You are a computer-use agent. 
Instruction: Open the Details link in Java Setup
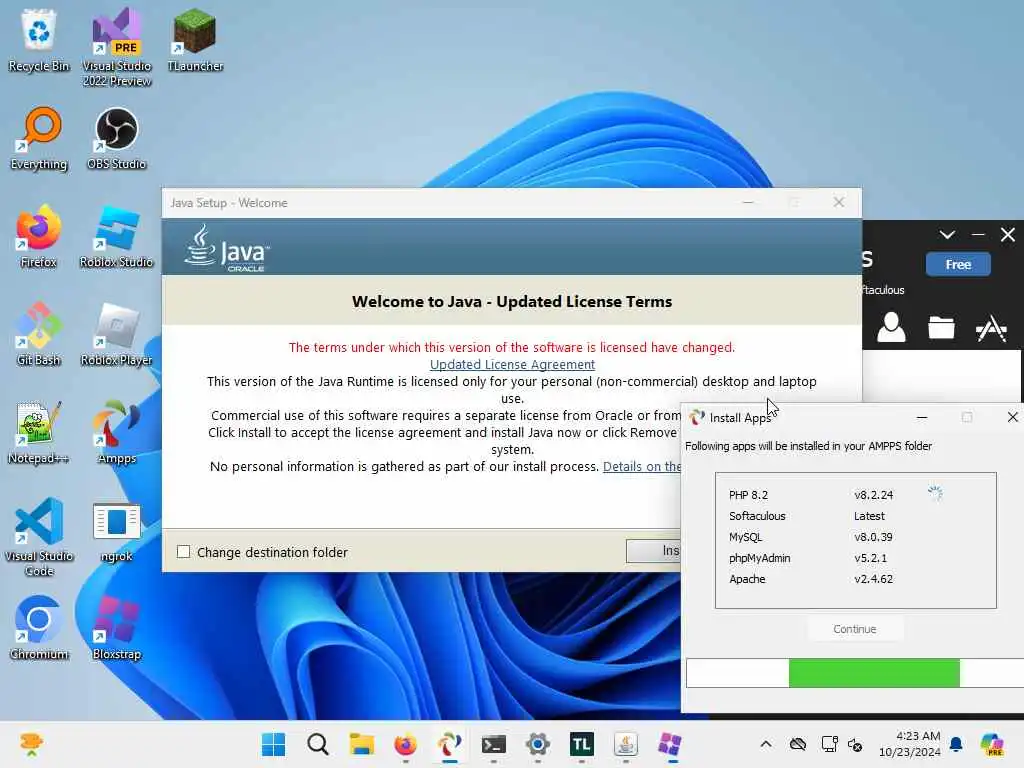641,466
